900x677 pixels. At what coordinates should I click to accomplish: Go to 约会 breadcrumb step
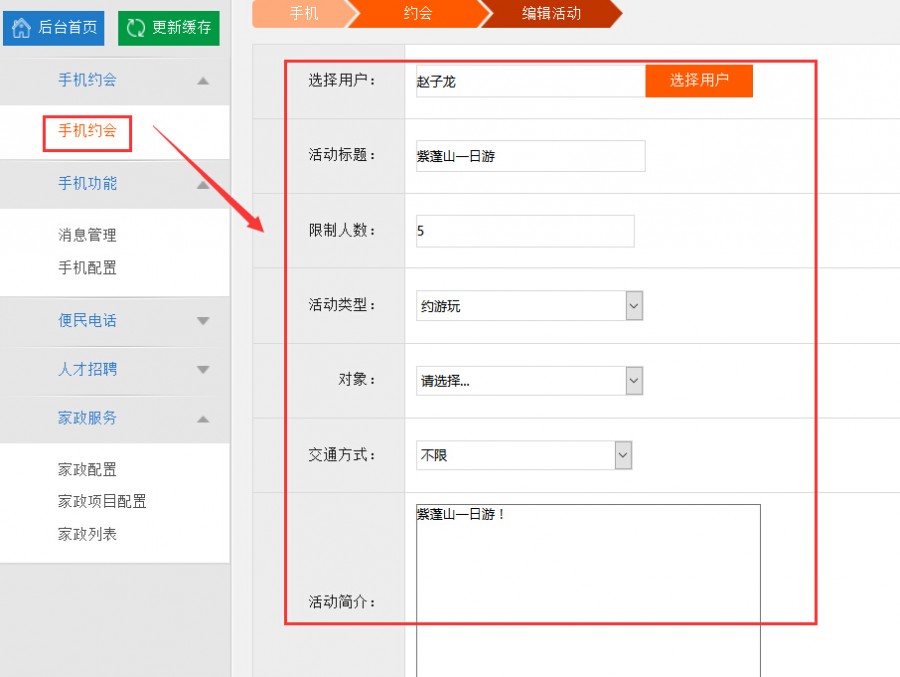(418, 13)
